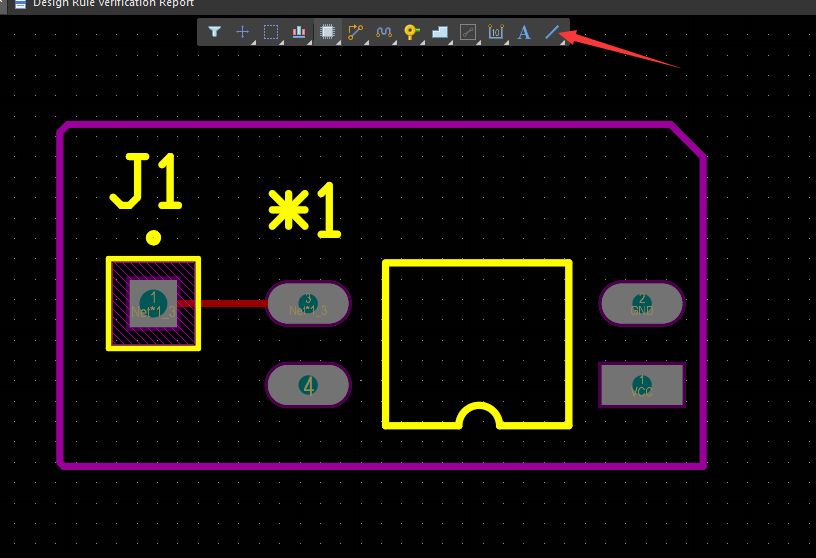
Task: Pick the Place Polygon Plane tool
Action: (440, 32)
